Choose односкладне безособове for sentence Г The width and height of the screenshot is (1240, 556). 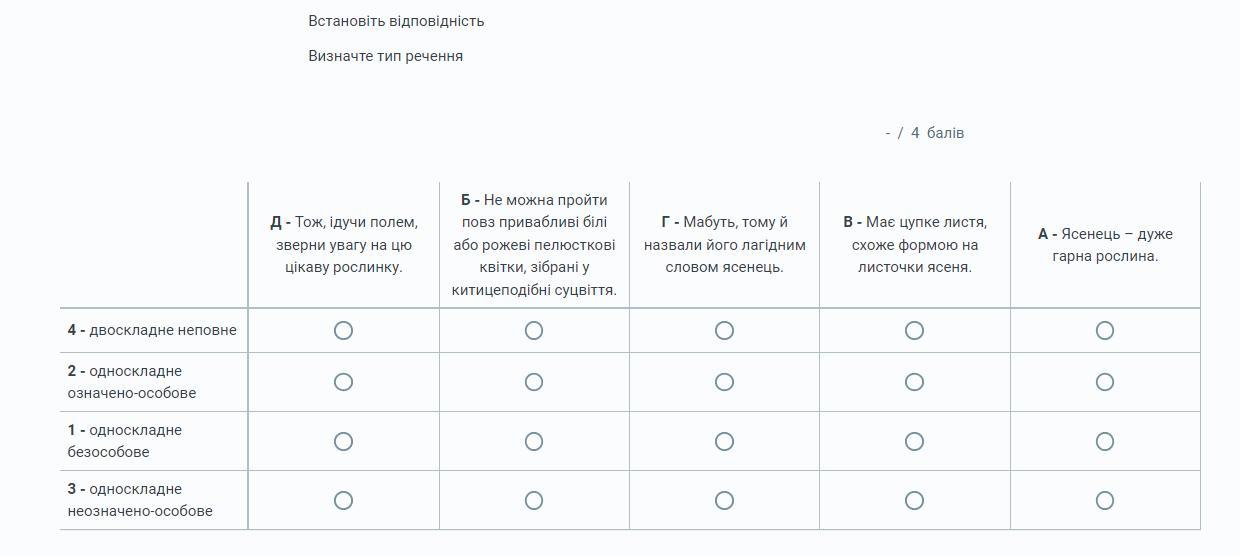coord(724,441)
